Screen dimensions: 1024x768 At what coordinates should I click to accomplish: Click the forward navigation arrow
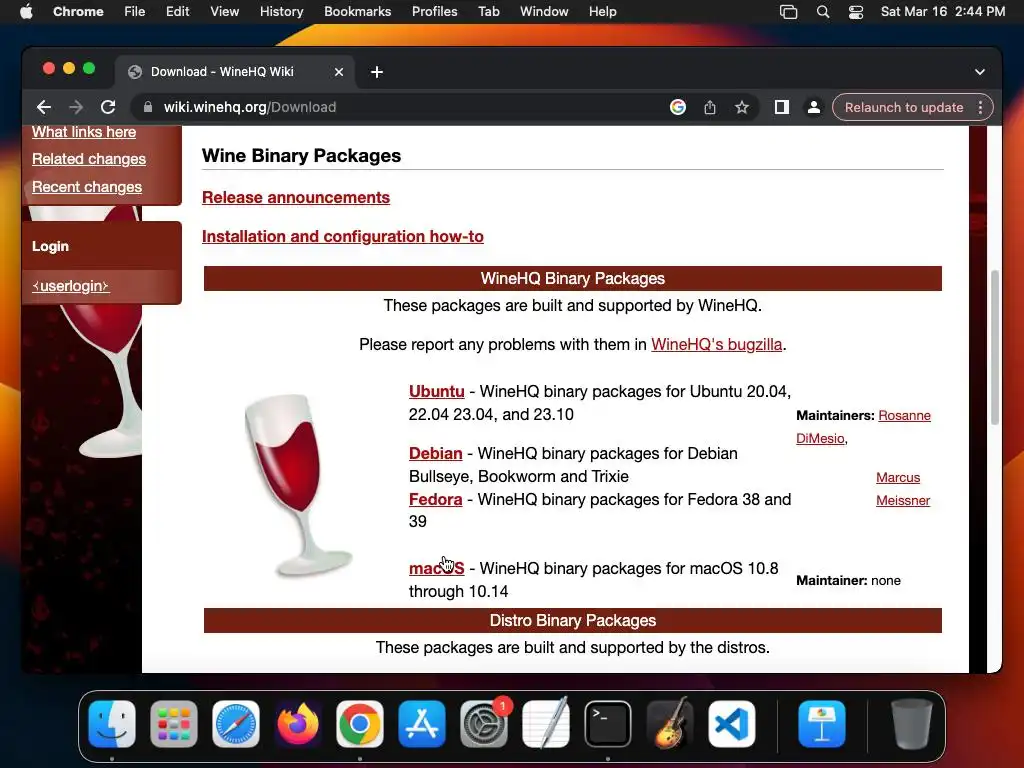coord(76,107)
